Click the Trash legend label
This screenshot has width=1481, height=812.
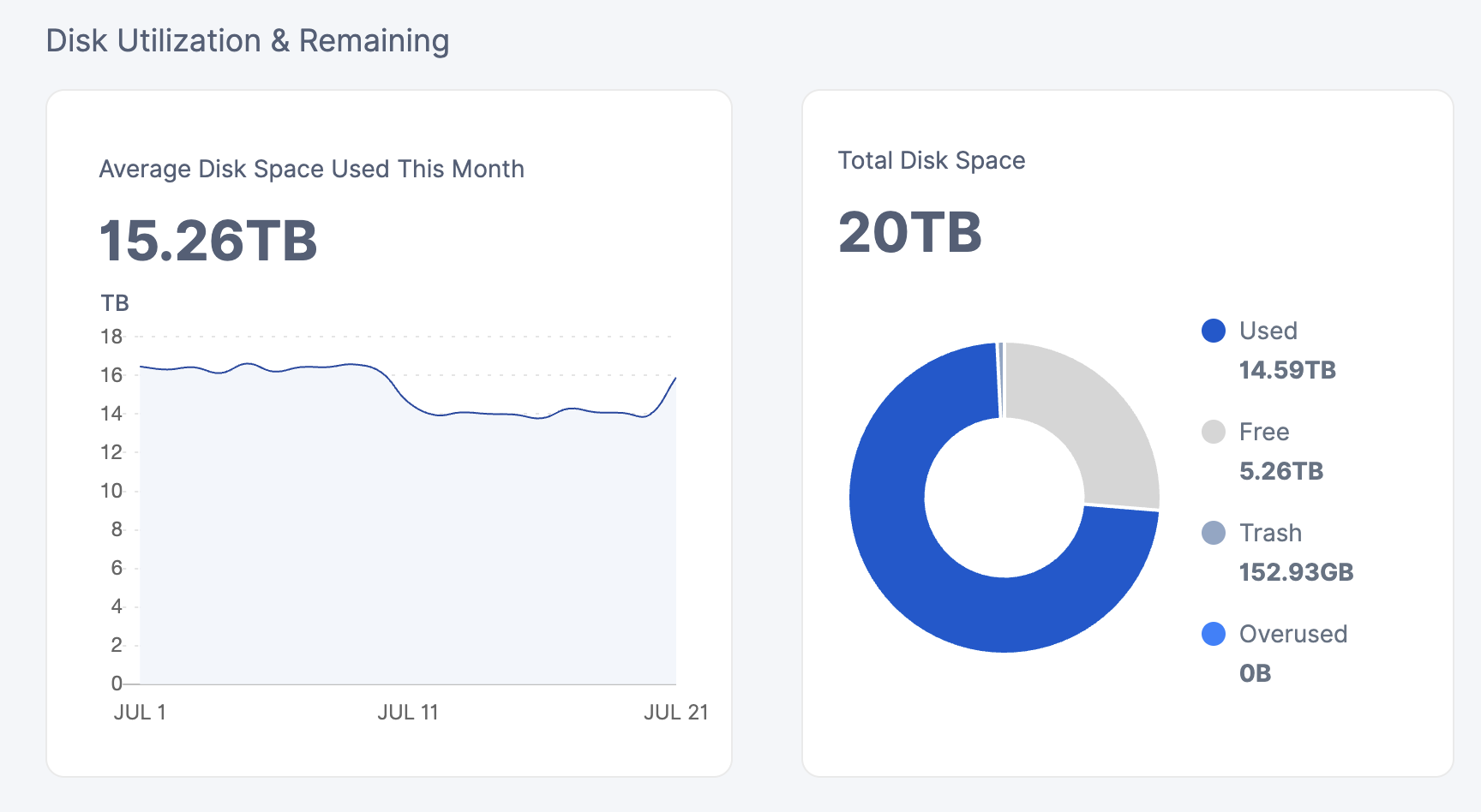[x=1270, y=533]
